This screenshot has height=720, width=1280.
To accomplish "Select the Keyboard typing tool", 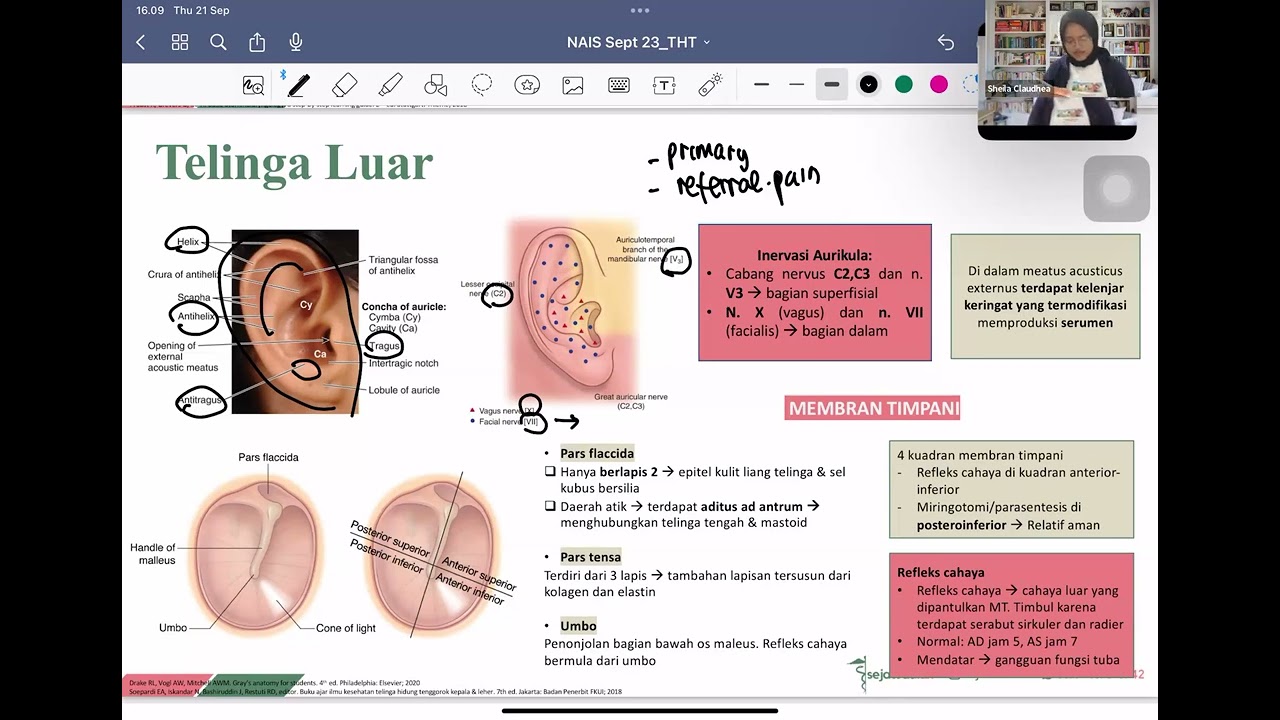I will click(619, 85).
